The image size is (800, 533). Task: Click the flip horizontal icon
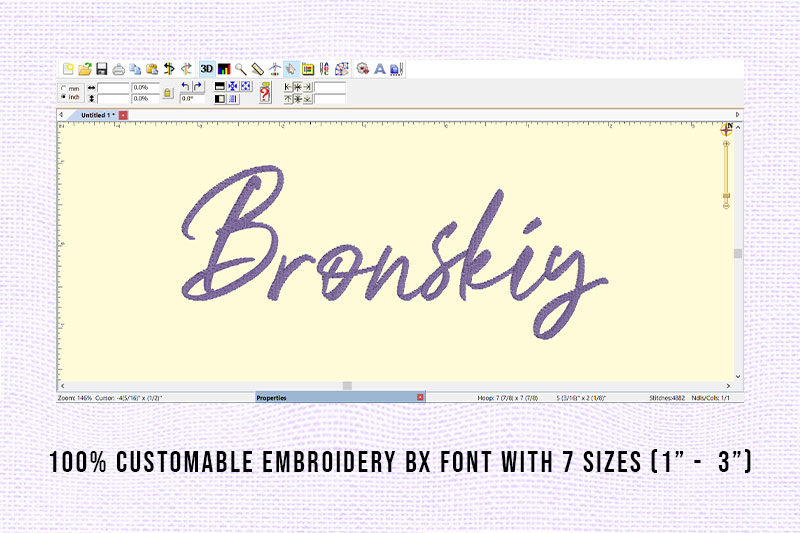pos(220,98)
